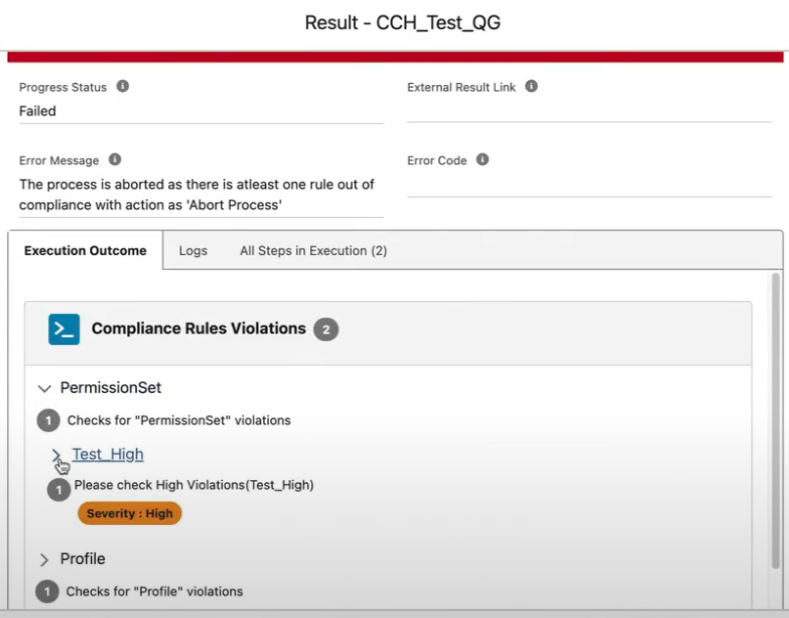Click Checks for "PermissionSet" violations text
This screenshot has height=618, width=789.
coord(179,420)
